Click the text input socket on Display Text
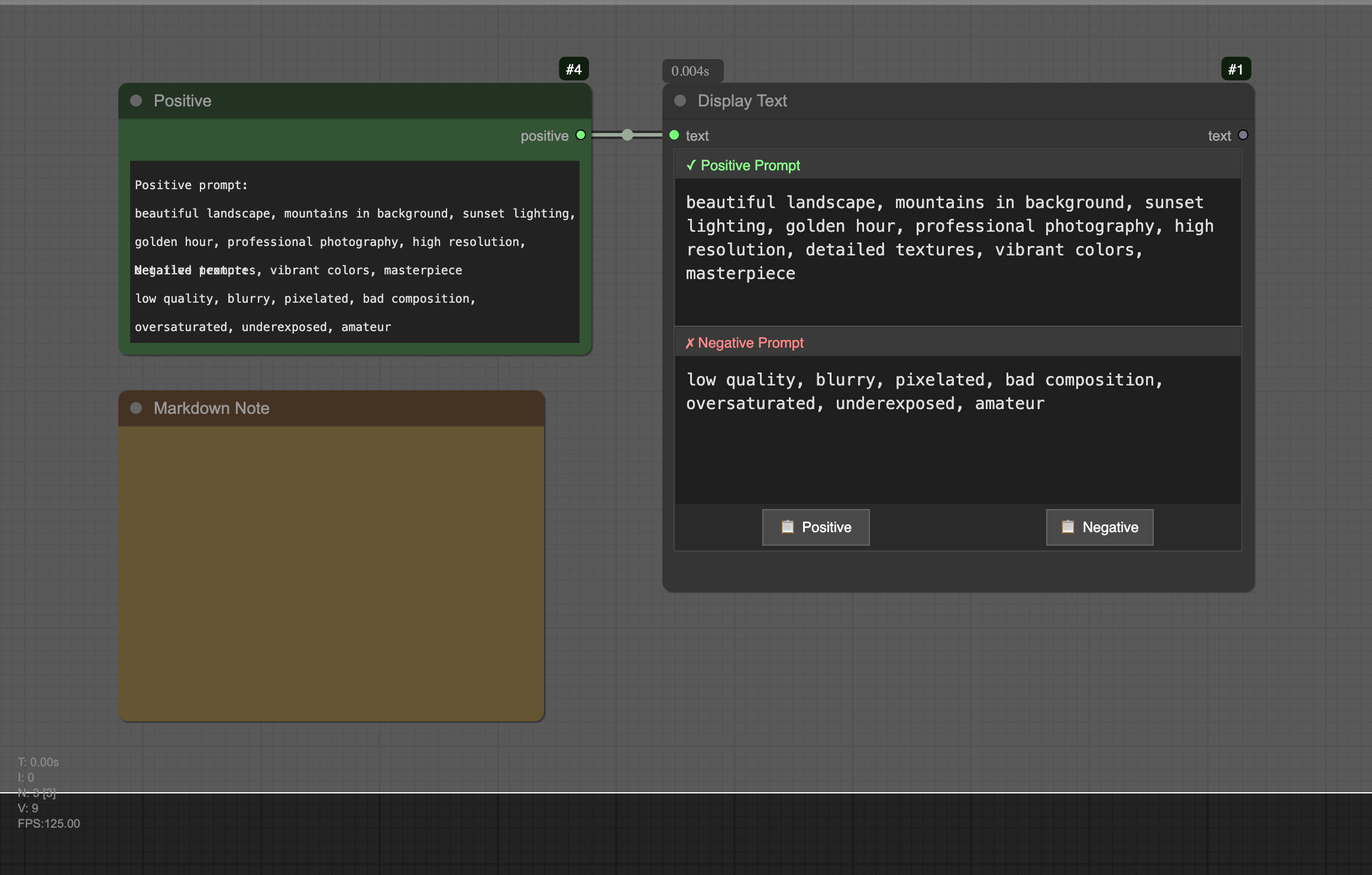1372x875 pixels. point(674,135)
